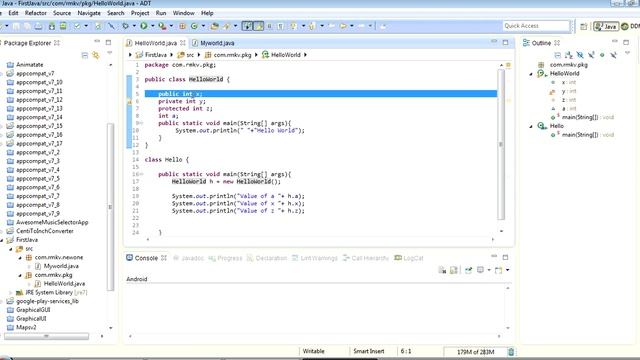This screenshot has width=640, height=360.
Task: Collapse com.rmkv.newone package node
Action: pos(20,258)
